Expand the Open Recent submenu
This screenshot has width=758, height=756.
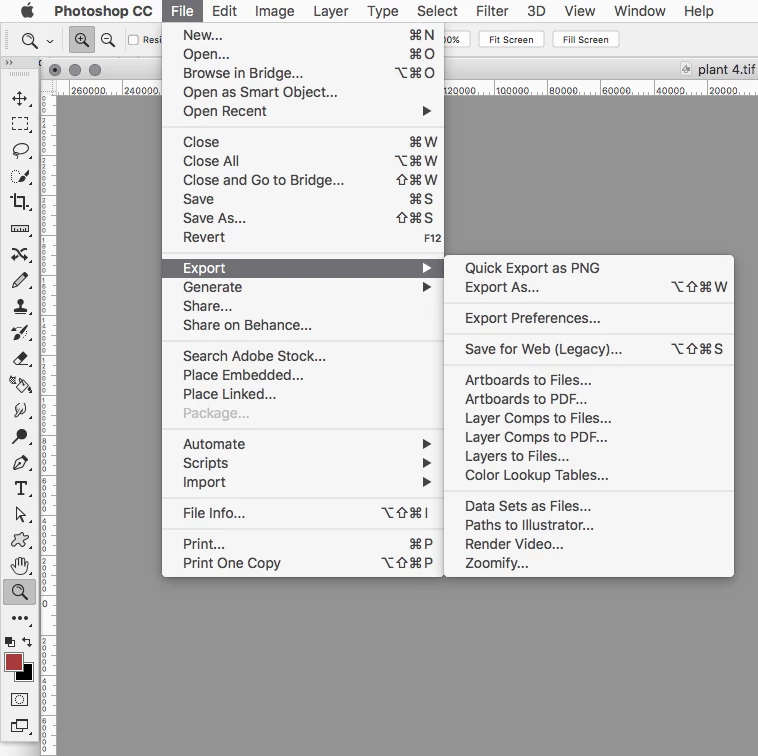click(x=303, y=111)
